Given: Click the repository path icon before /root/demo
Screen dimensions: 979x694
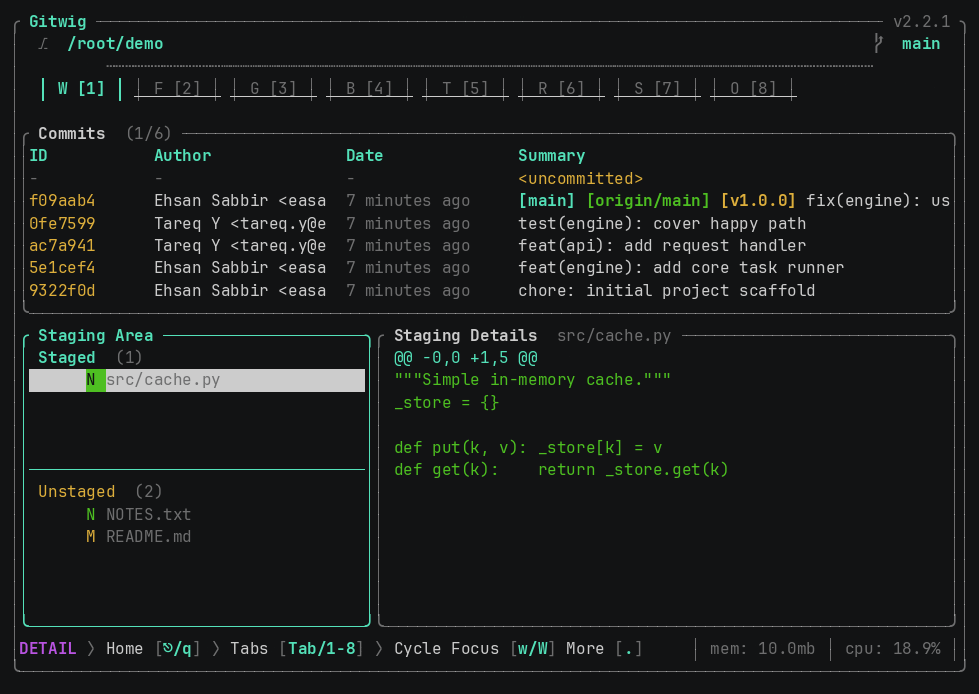Looking at the screenshot, I should (43, 44).
